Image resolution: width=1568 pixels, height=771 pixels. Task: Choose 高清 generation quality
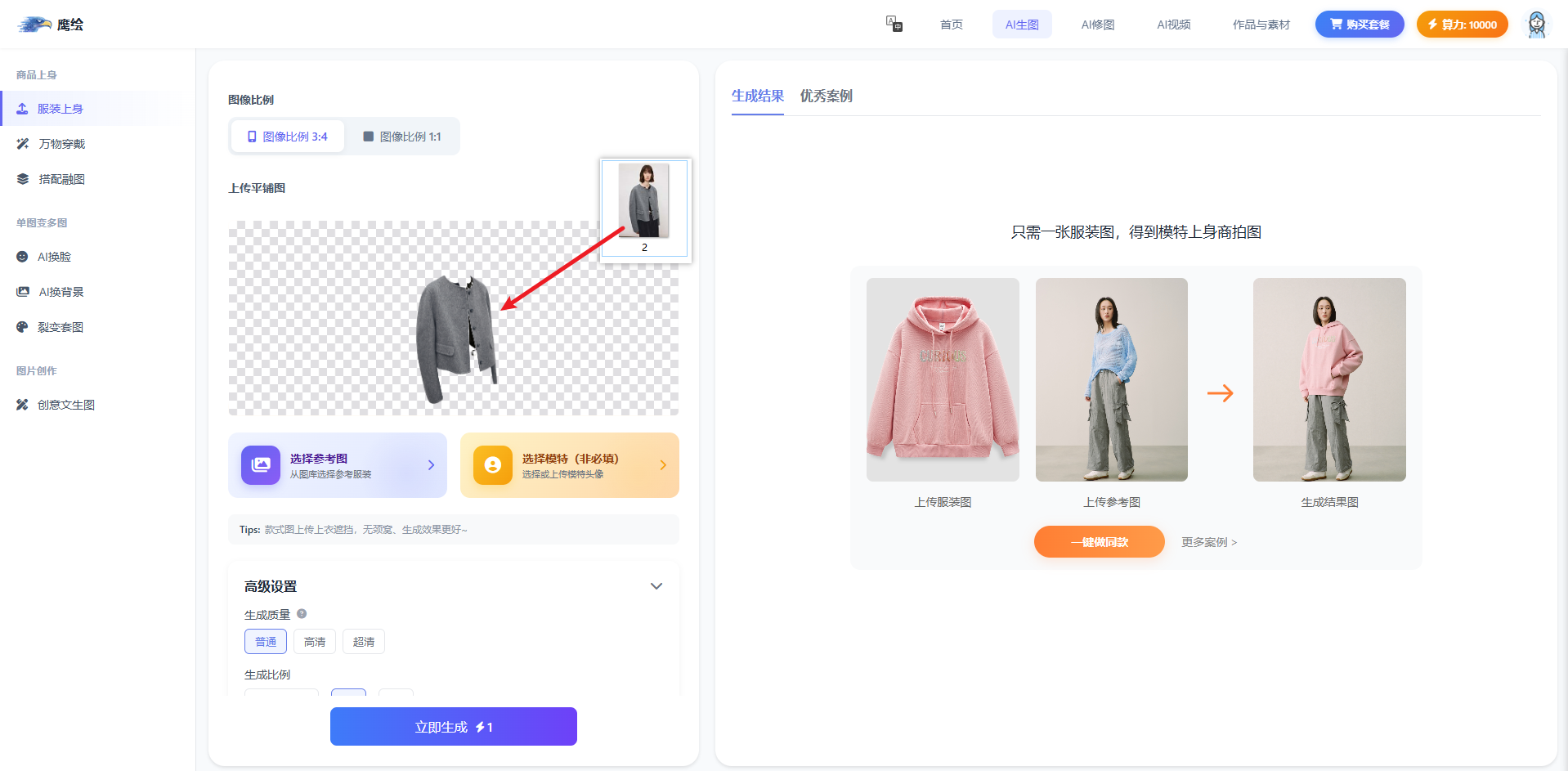(x=315, y=642)
